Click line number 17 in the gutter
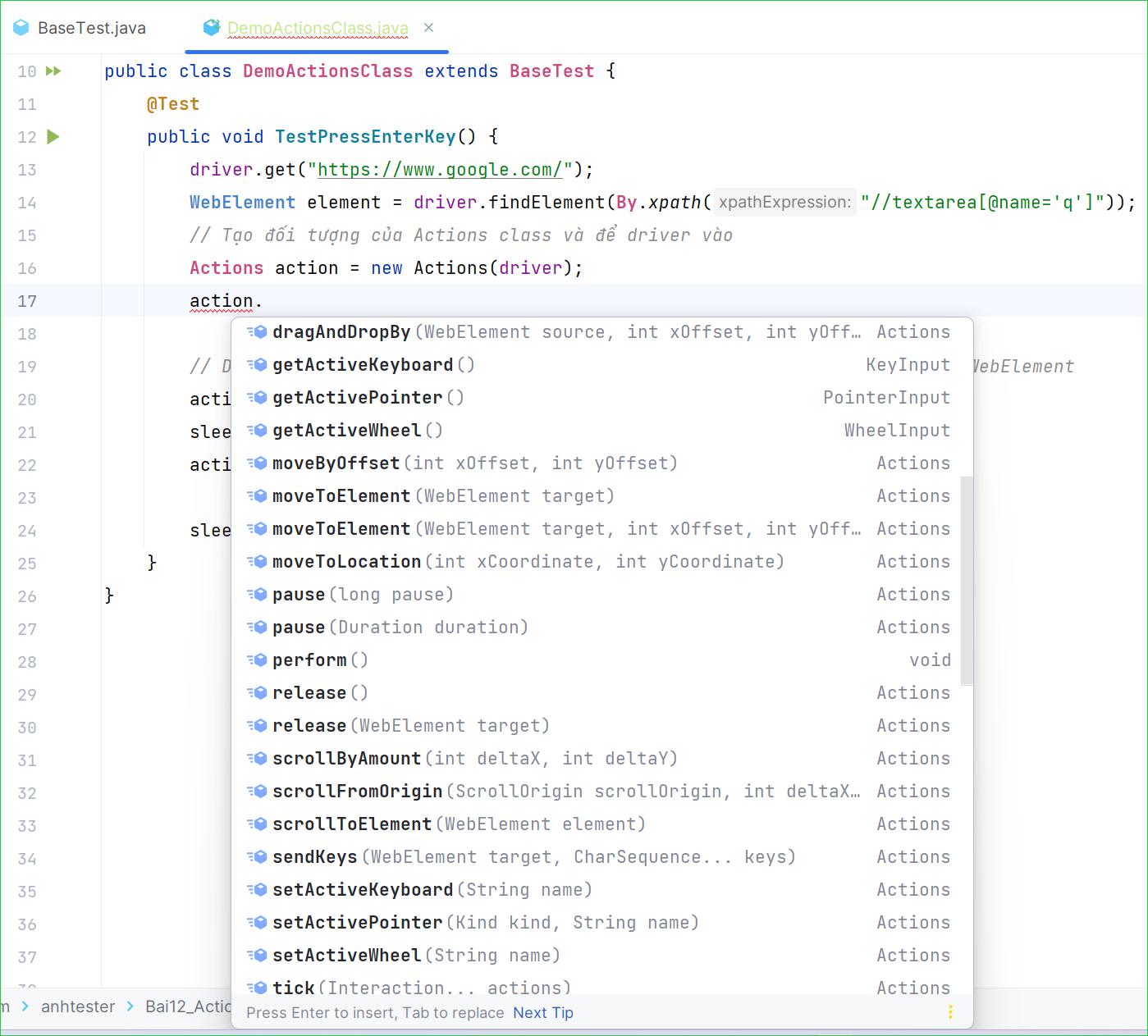 27,301
